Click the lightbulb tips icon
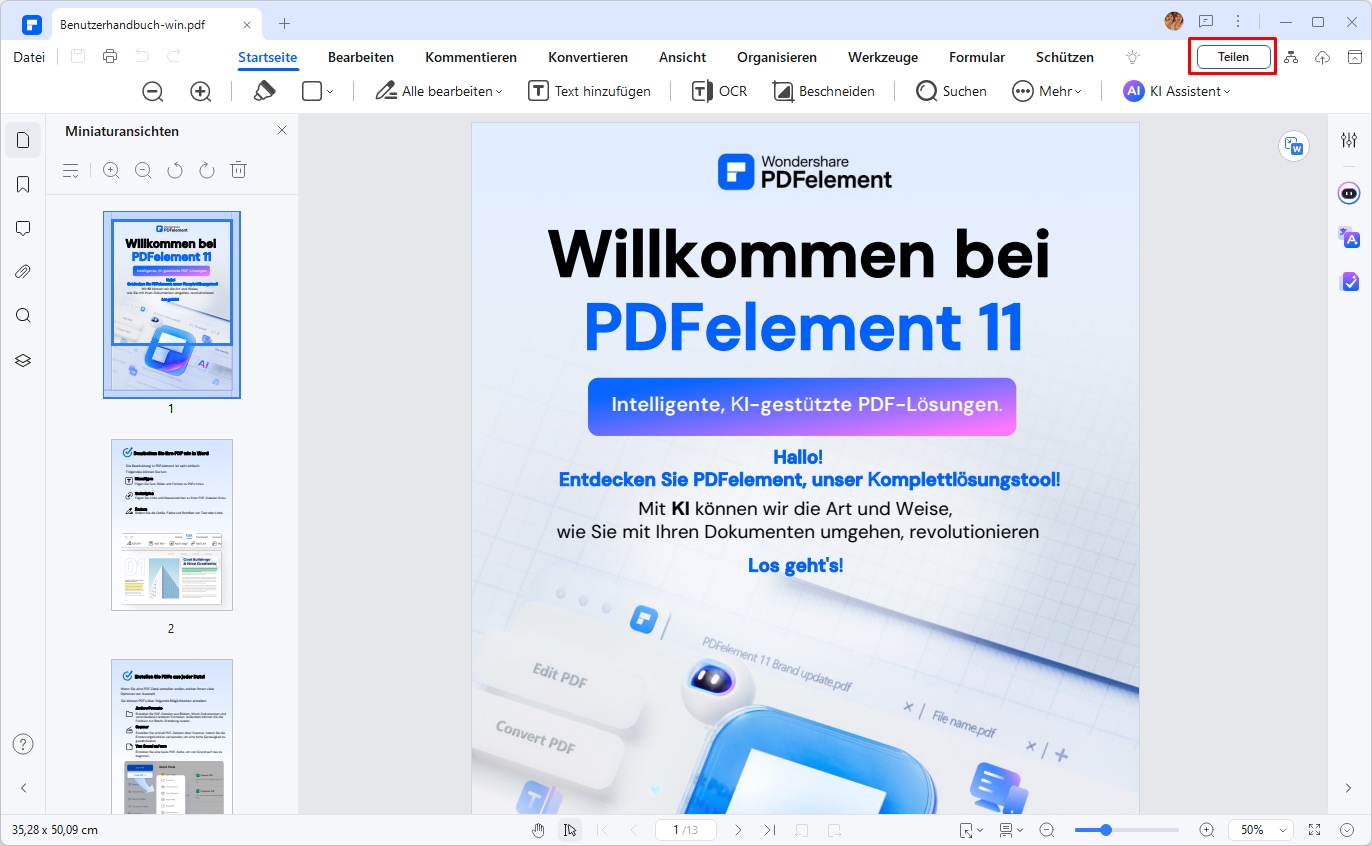The image size is (1372, 846). click(x=1133, y=57)
